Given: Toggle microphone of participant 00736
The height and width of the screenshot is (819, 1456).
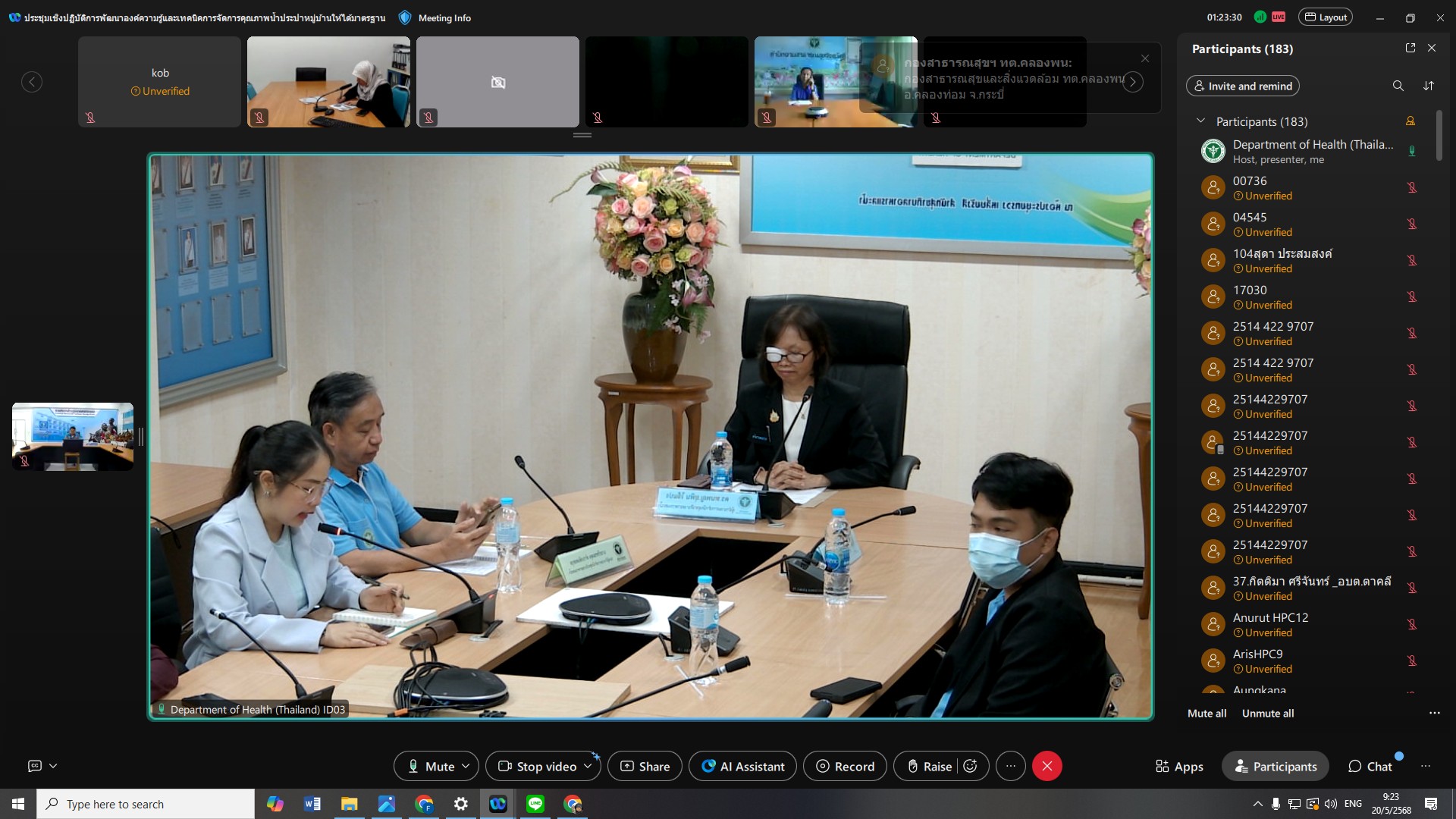Looking at the screenshot, I should point(1412,187).
